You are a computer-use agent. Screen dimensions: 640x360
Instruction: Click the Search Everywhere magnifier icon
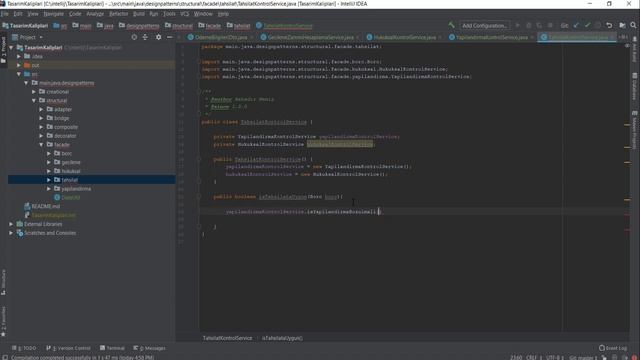(633, 25)
